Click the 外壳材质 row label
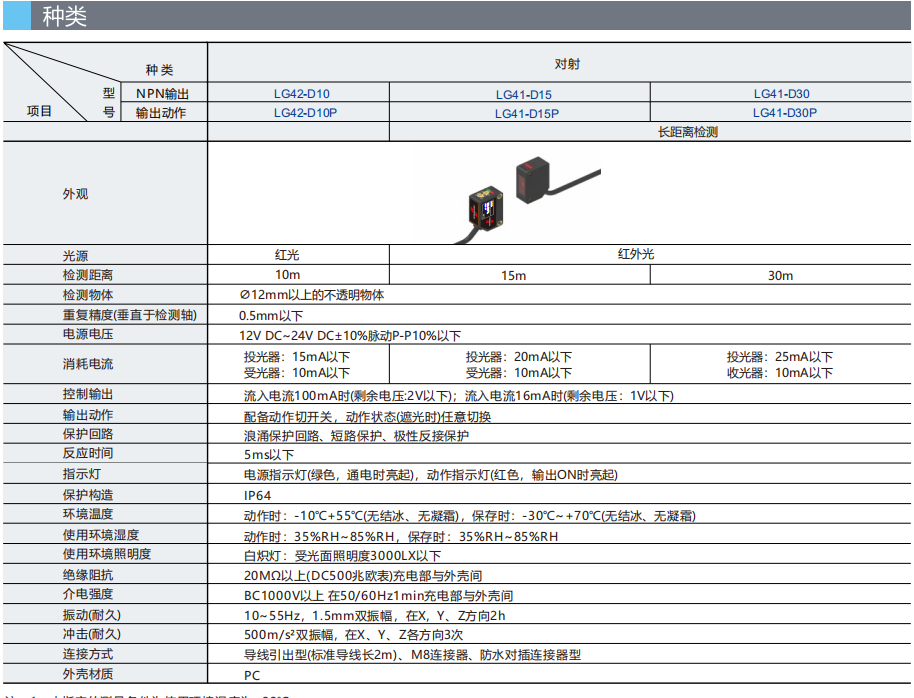The width and height of the screenshot is (914, 698). pos(88,674)
